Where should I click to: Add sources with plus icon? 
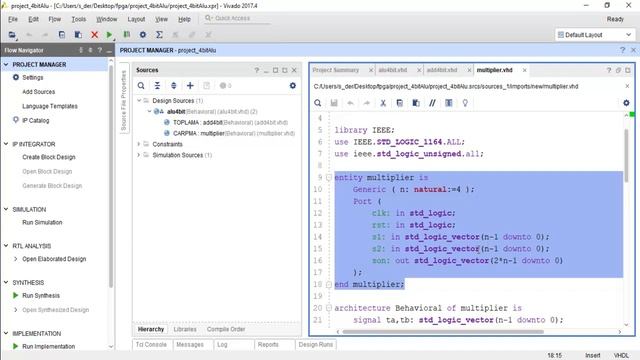190,86
